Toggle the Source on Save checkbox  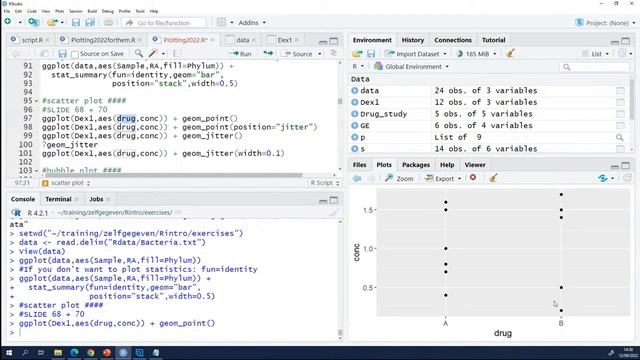[x=75, y=54]
